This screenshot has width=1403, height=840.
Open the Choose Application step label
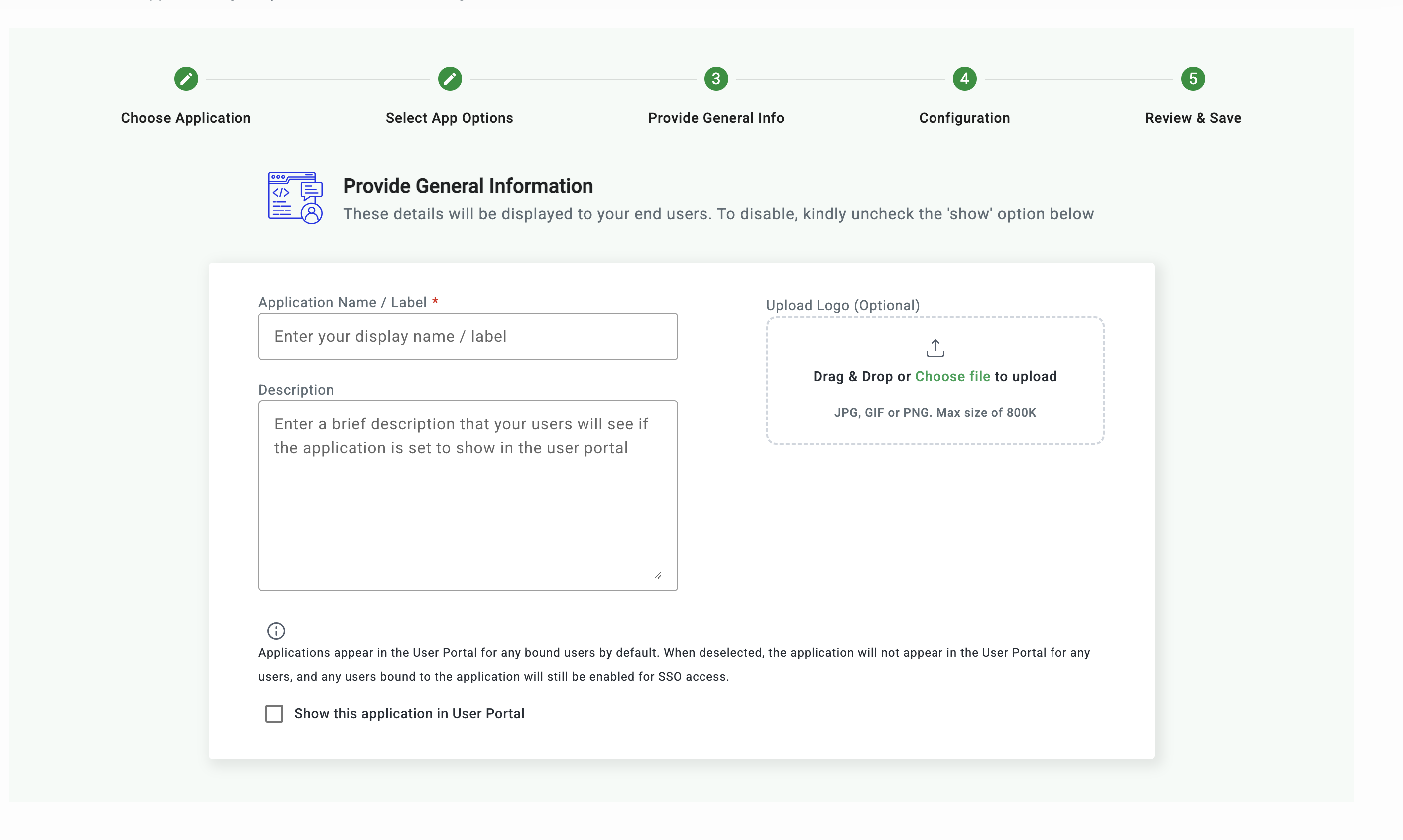click(x=186, y=118)
